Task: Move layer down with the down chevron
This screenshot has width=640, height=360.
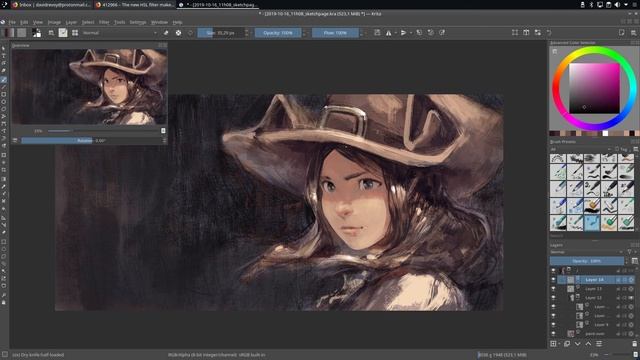Action: tap(578, 344)
